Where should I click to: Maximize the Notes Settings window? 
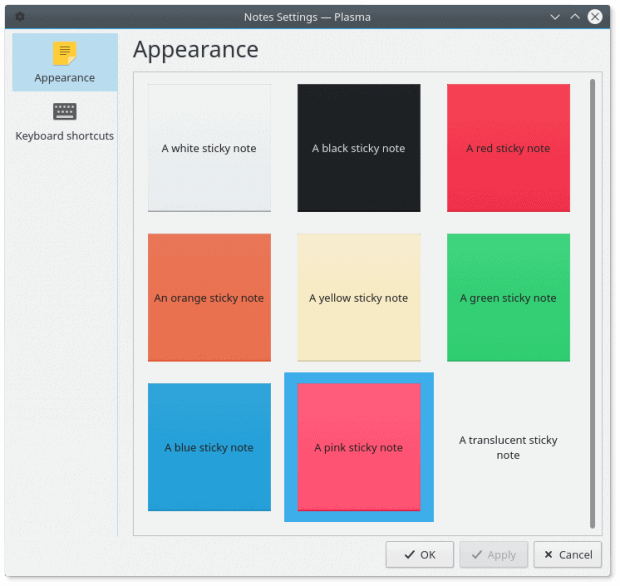[x=575, y=17]
